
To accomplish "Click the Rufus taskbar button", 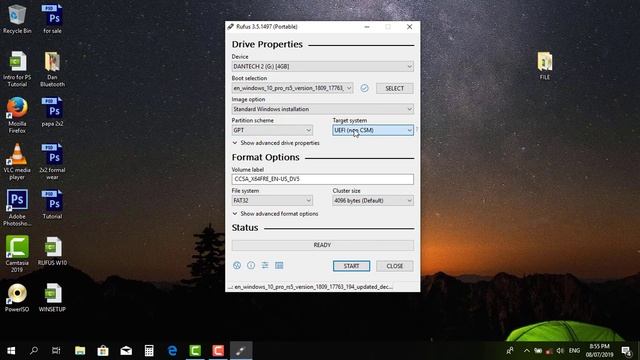I will 241,350.
